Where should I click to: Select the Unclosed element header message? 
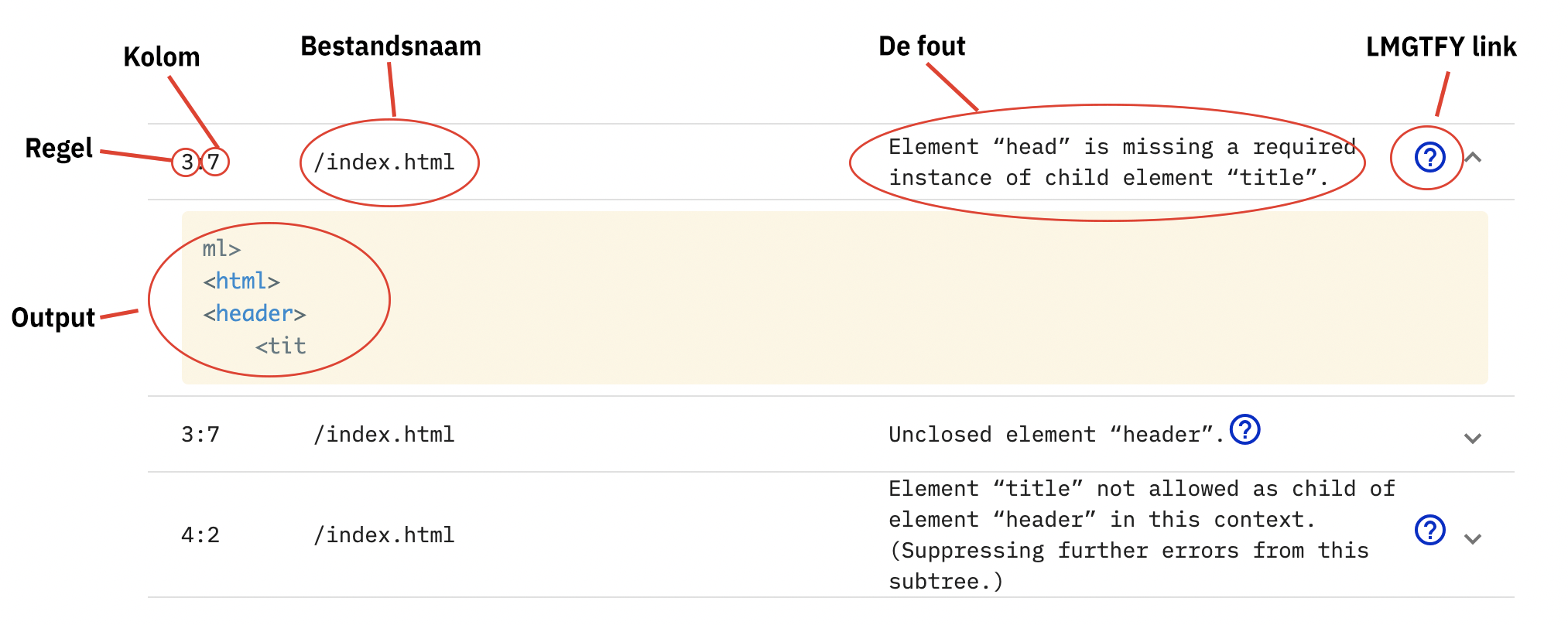tap(1056, 435)
